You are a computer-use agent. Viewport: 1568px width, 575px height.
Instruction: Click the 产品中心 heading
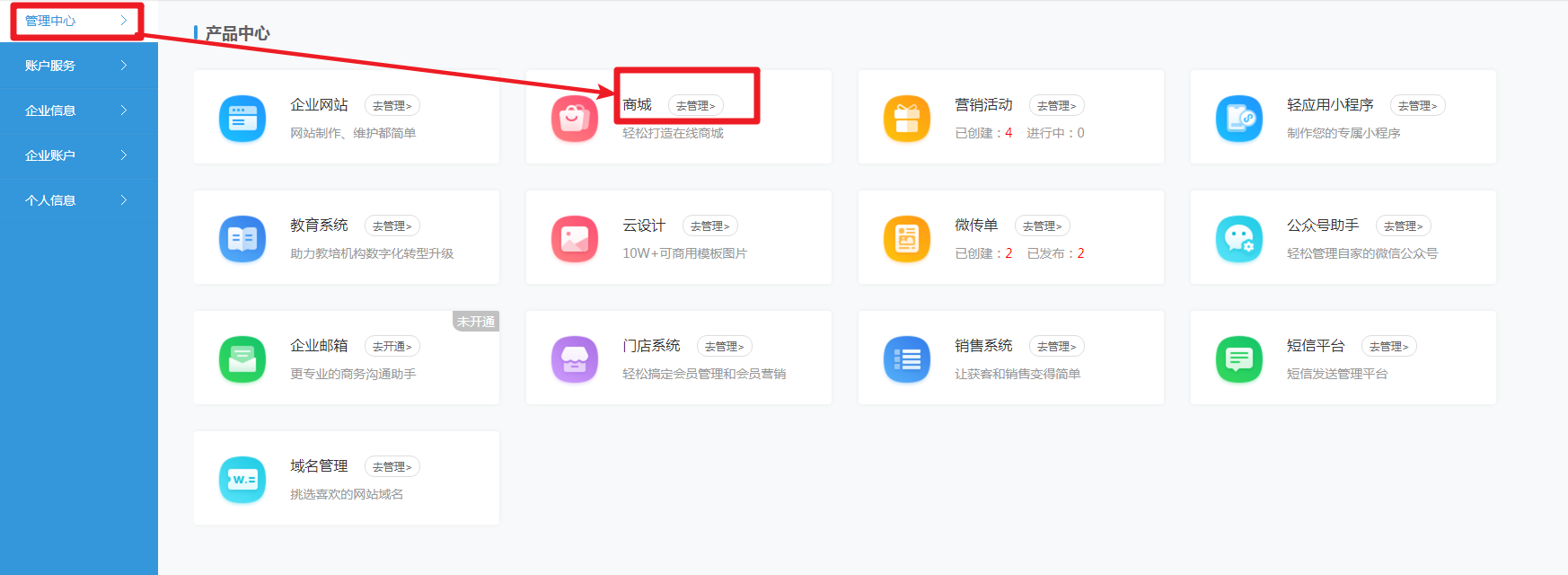pyautogui.click(x=237, y=33)
